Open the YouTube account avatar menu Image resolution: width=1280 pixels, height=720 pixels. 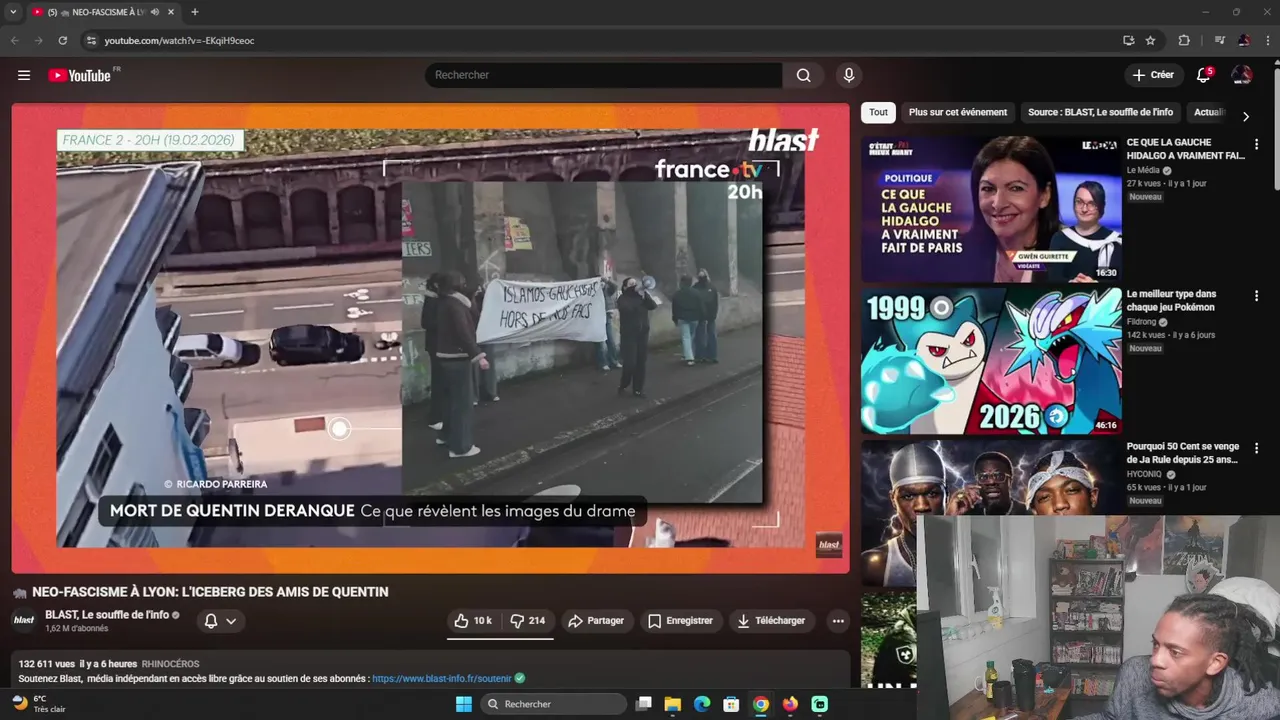[1241, 75]
